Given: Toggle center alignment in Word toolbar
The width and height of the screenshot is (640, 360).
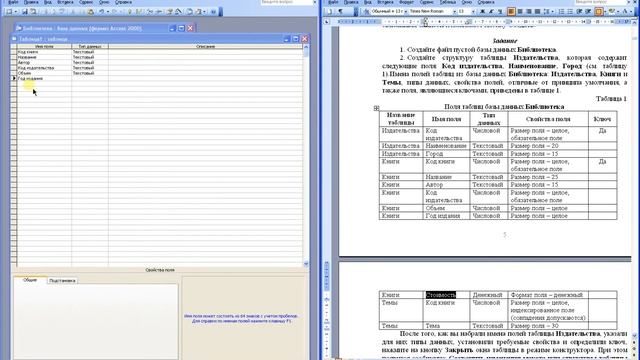Looking at the screenshot, I should pyautogui.click(x=520, y=11).
